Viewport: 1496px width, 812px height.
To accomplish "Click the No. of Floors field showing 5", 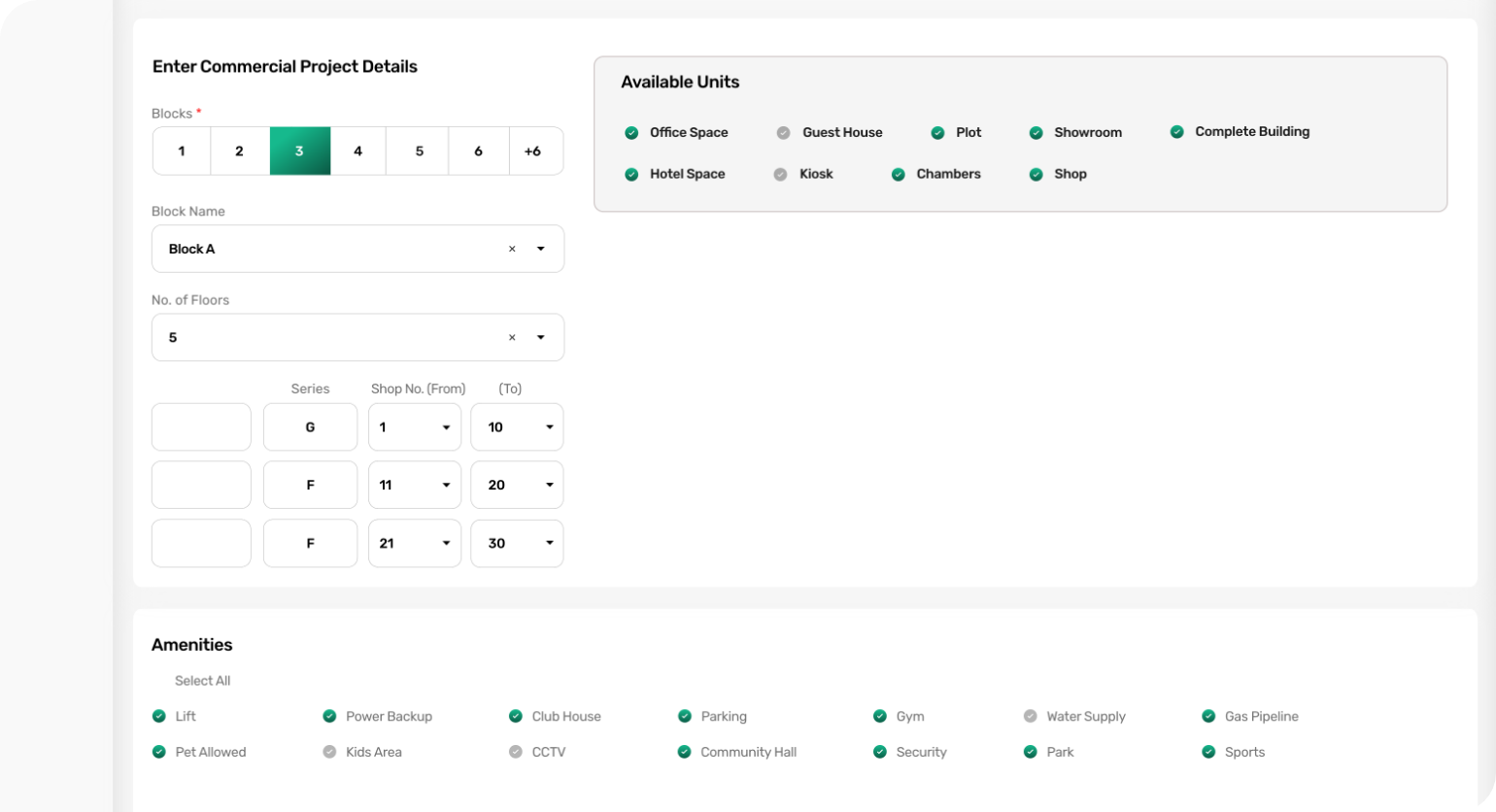I will 357,338.
